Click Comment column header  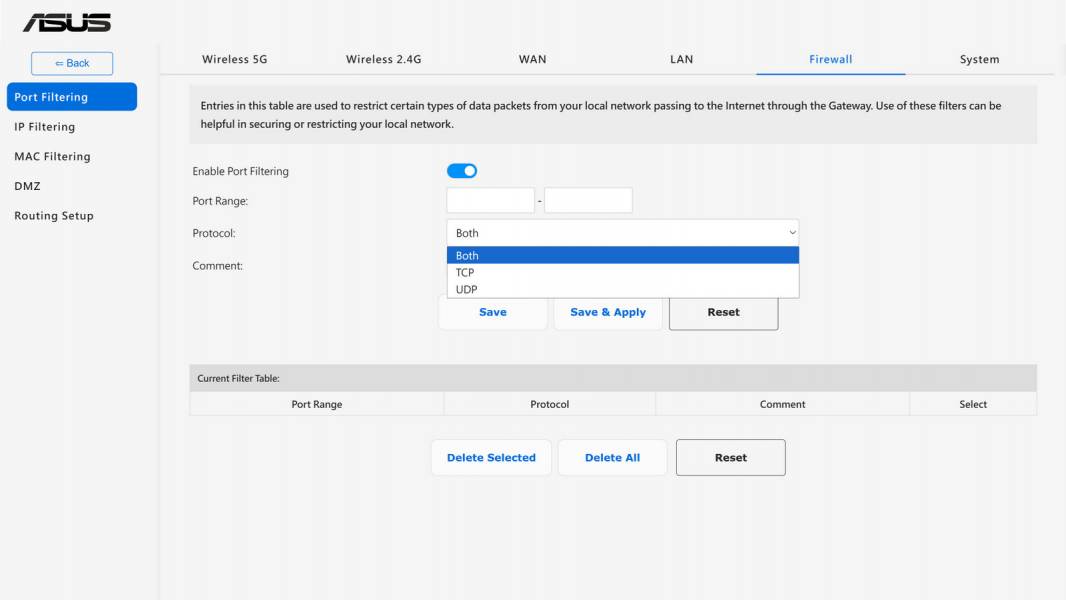point(783,404)
